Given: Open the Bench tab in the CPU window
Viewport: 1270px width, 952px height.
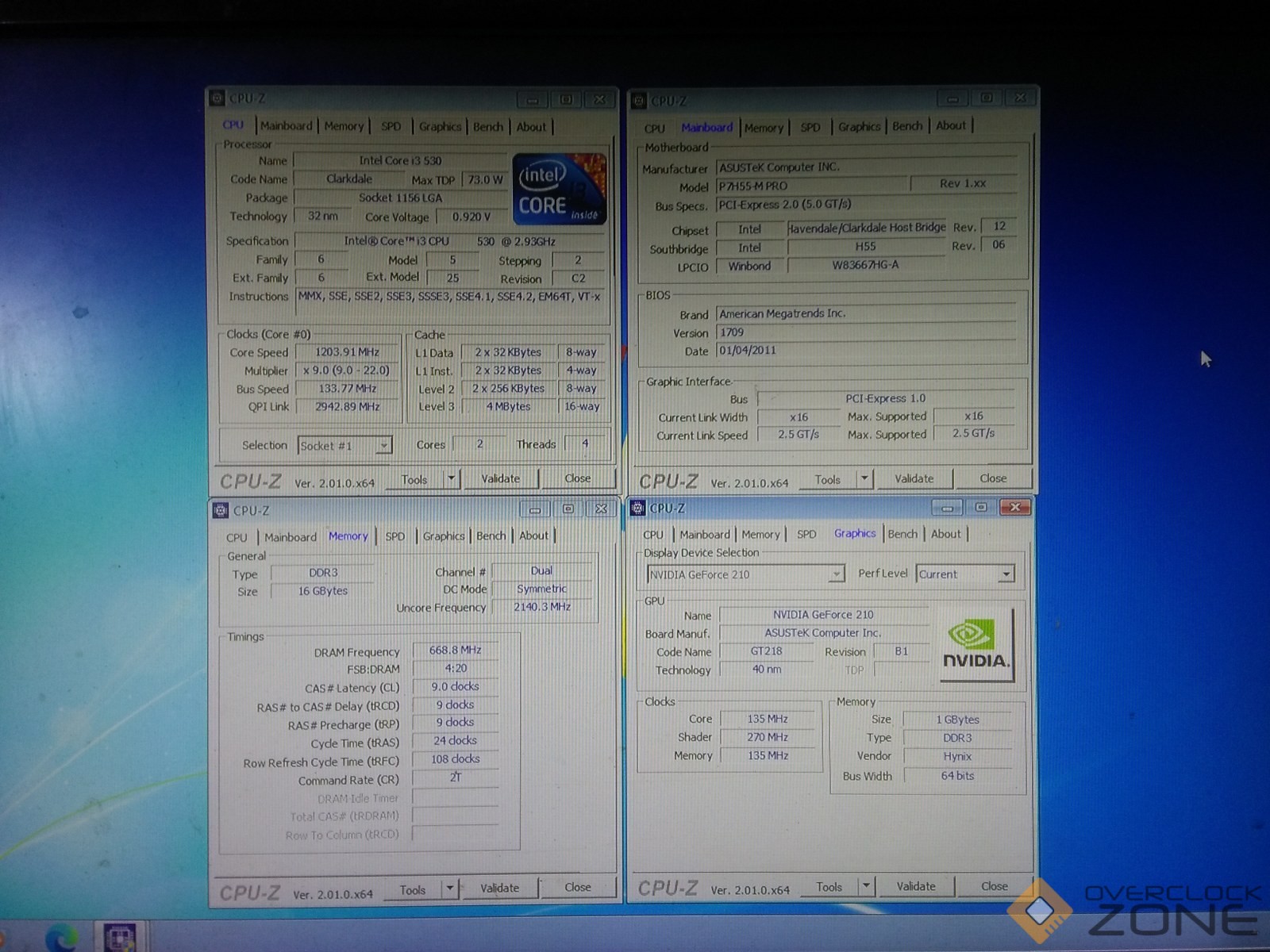Looking at the screenshot, I should pos(488,126).
